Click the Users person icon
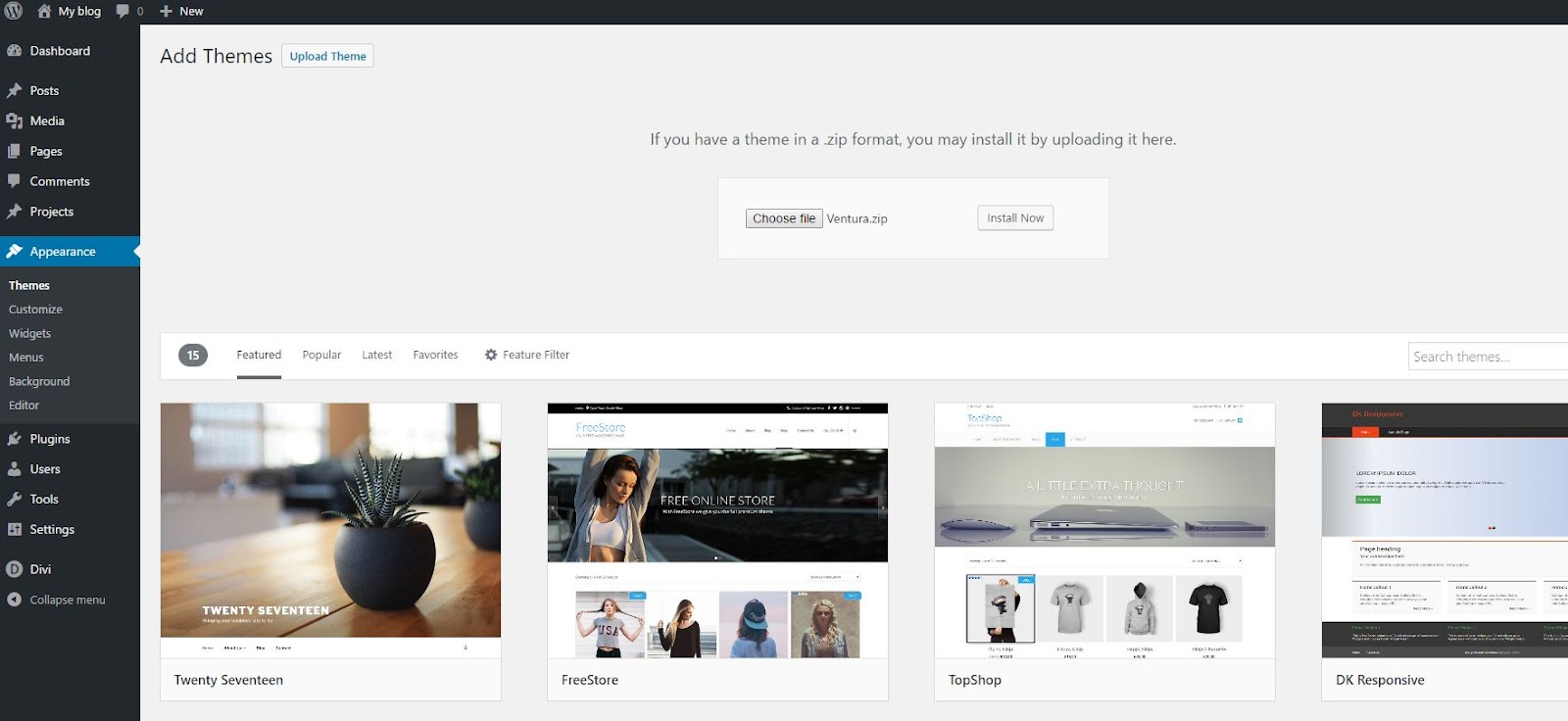Image resolution: width=1568 pixels, height=721 pixels. pyautogui.click(x=14, y=469)
